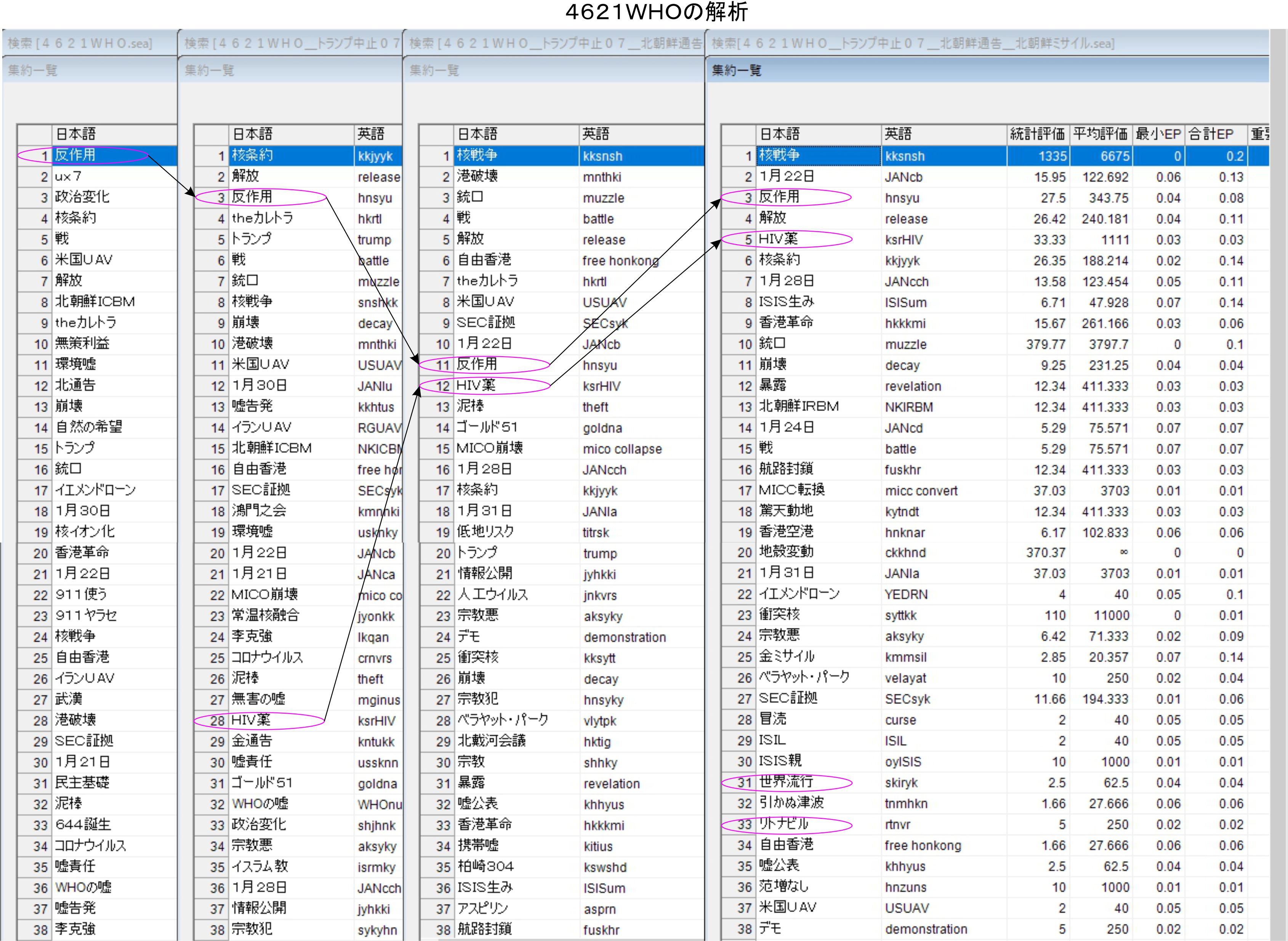The width and height of the screenshot is (1288, 941).
Task: Click the 世界流行 row
Action: click(x=786, y=783)
